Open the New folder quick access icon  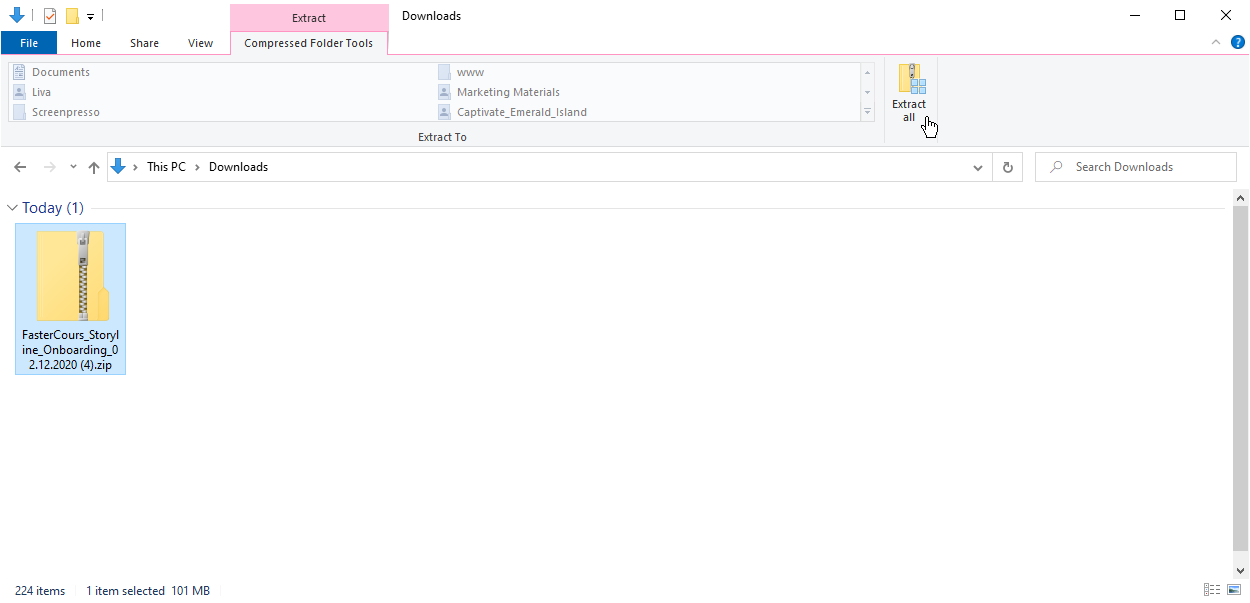[72, 16]
